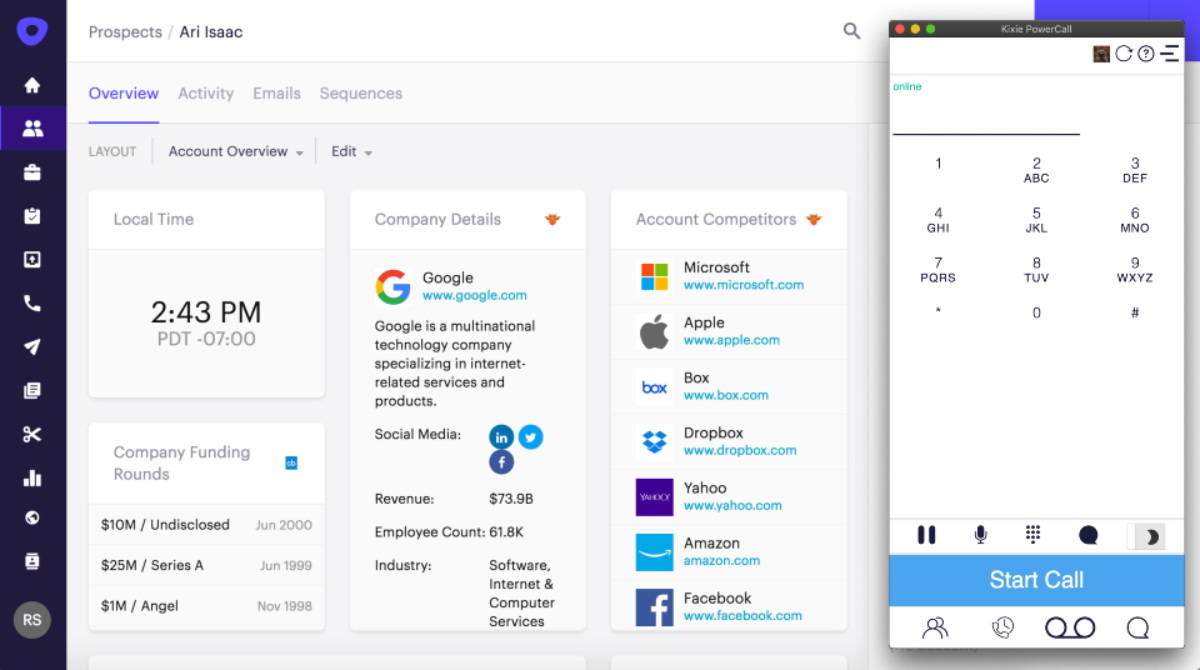Open Google's LinkedIn social icon
The image size is (1200, 670).
point(501,437)
